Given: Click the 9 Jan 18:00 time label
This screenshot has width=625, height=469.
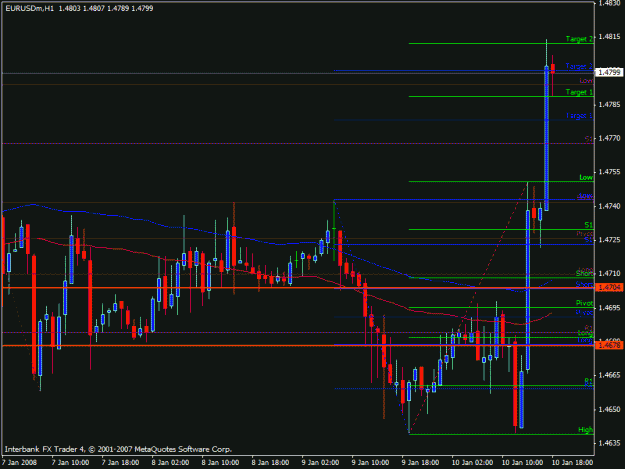Looking at the screenshot, I should pyautogui.click(x=421, y=463).
